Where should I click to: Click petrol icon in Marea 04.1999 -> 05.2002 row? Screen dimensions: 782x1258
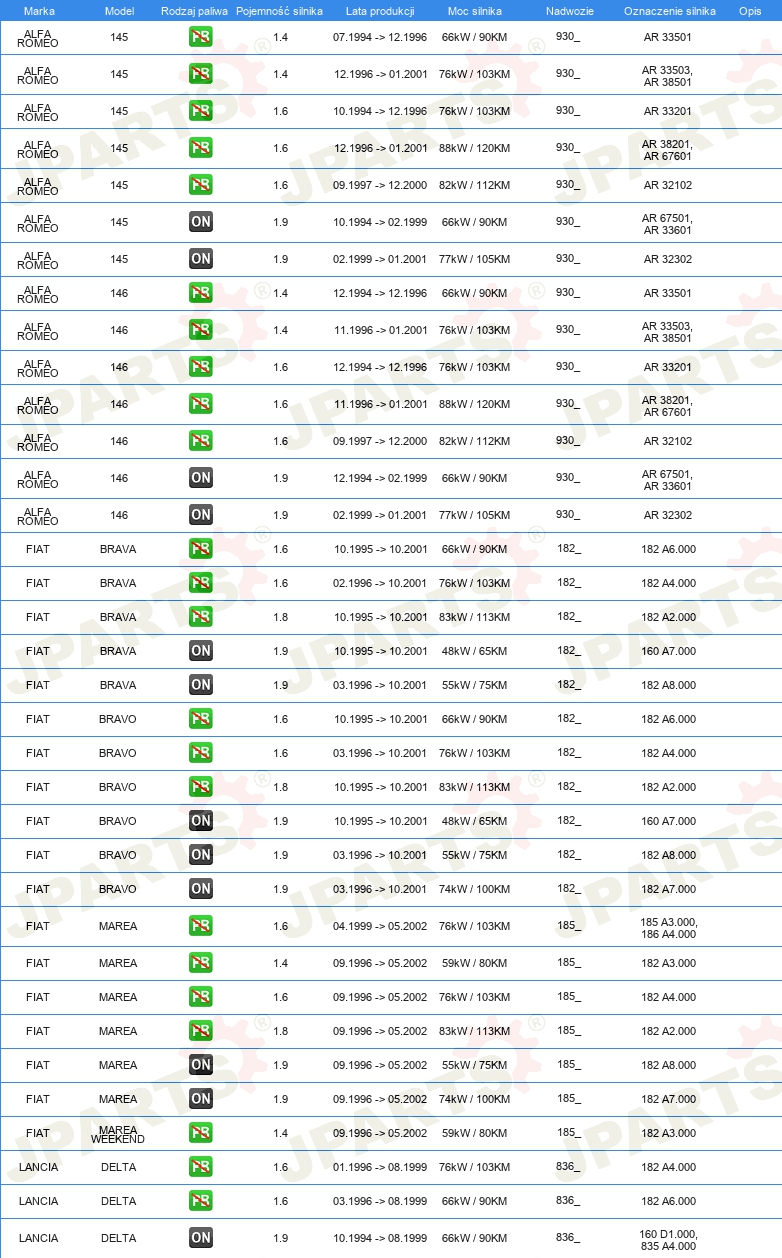201,926
